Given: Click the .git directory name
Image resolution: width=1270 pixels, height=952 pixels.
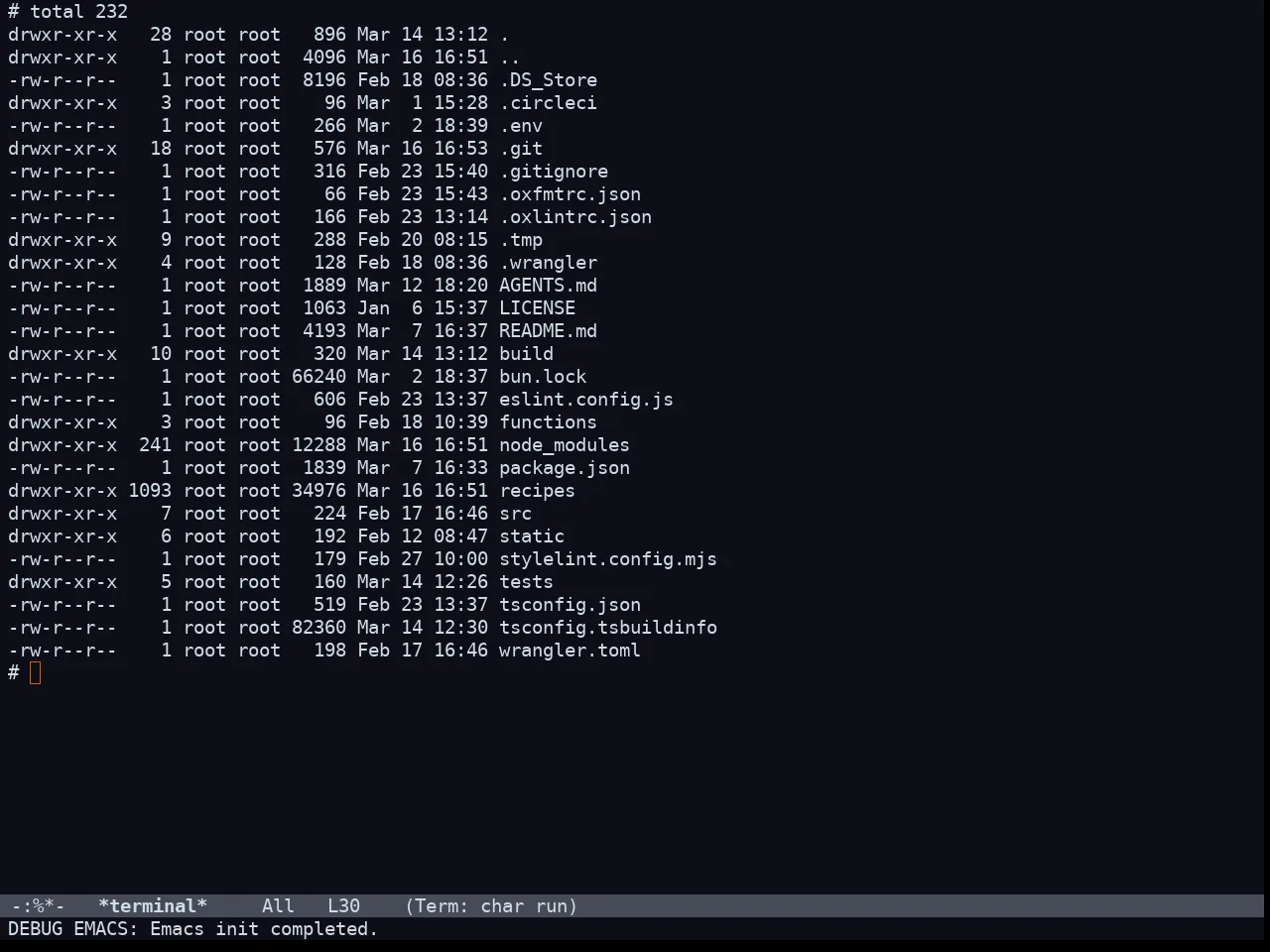Looking at the screenshot, I should [x=521, y=149].
